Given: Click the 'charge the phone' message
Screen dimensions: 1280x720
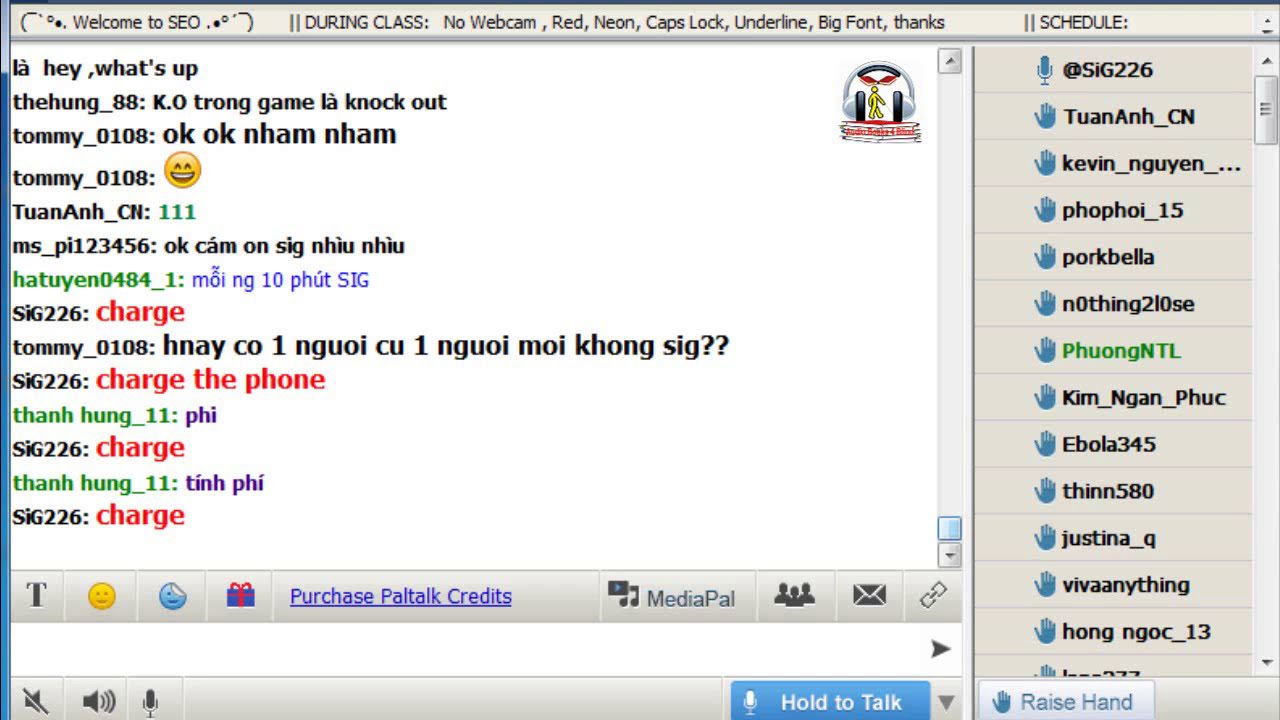Looking at the screenshot, I should 211,380.
